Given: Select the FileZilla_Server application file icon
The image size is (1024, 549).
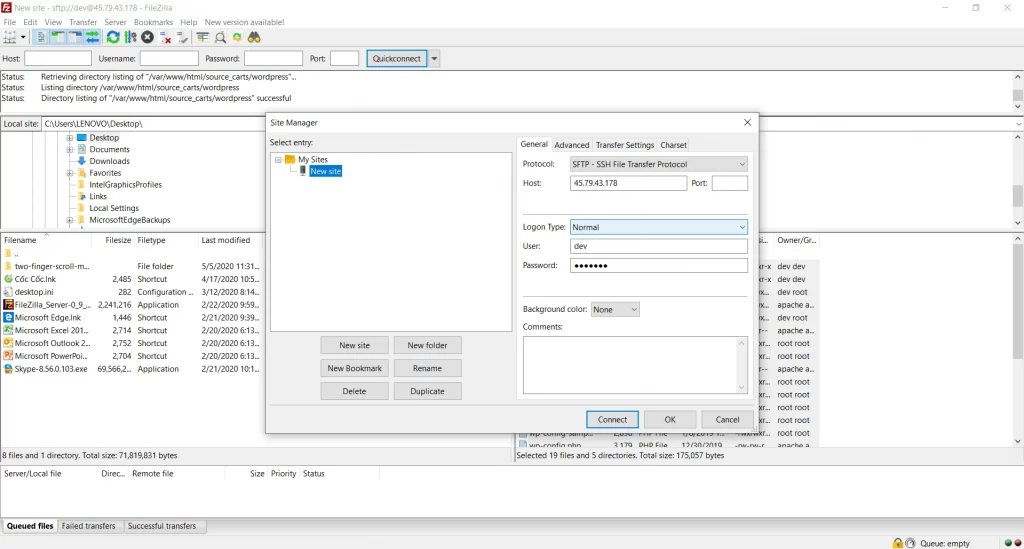Looking at the screenshot, I should click(x=8, y=304).
